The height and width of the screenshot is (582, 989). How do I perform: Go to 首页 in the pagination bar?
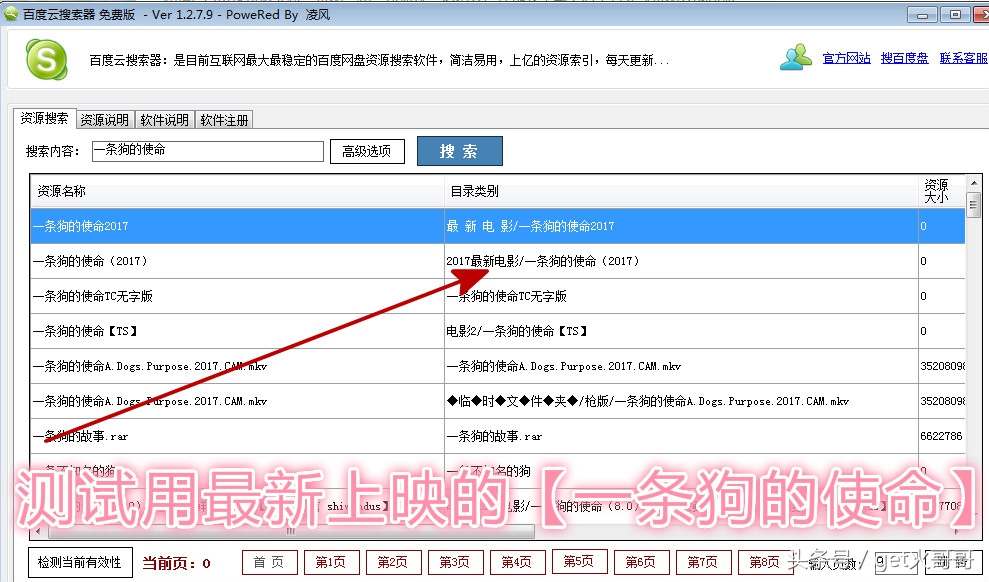click(x=269, y=562)
